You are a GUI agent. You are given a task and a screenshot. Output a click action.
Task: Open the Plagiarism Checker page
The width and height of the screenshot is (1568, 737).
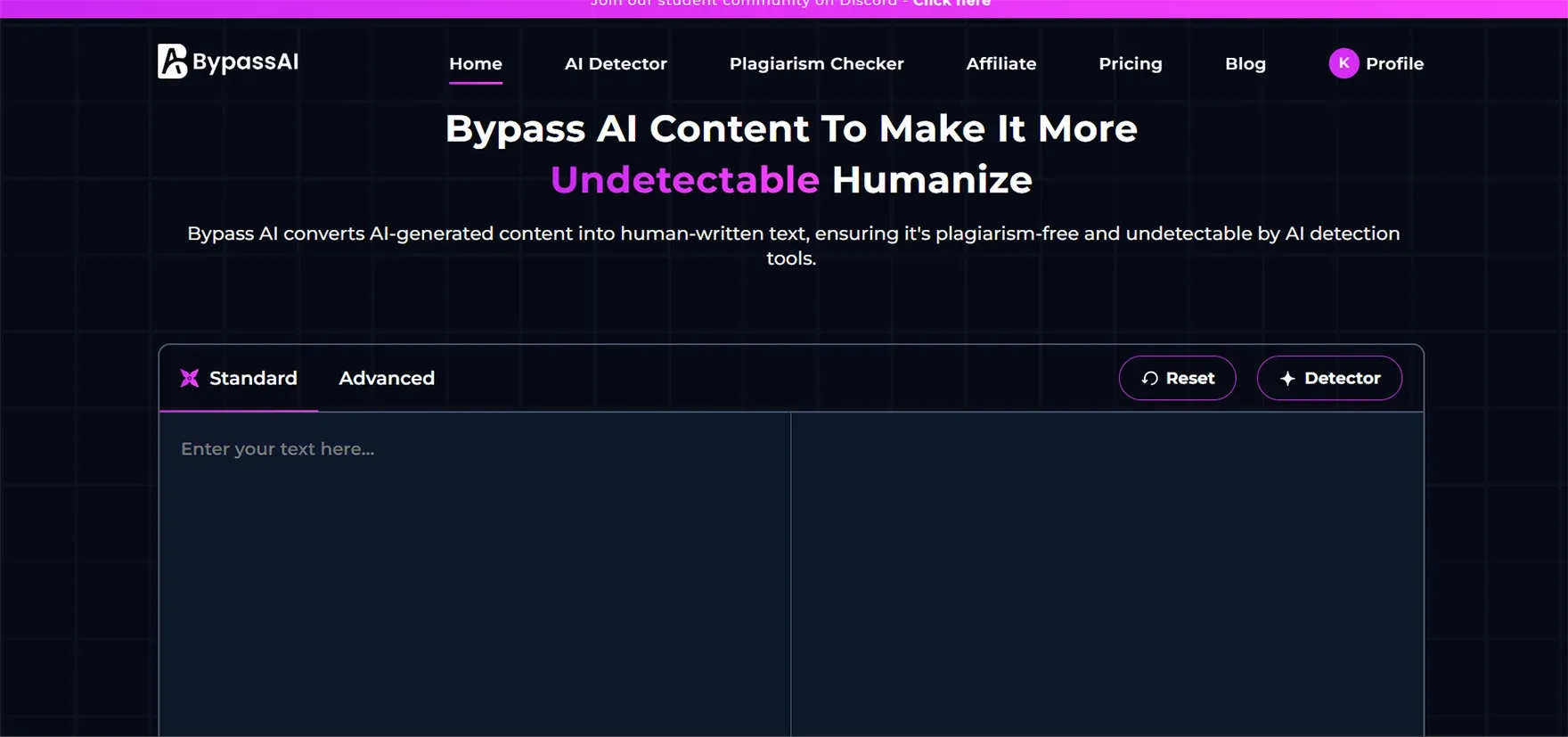(816, 64)
